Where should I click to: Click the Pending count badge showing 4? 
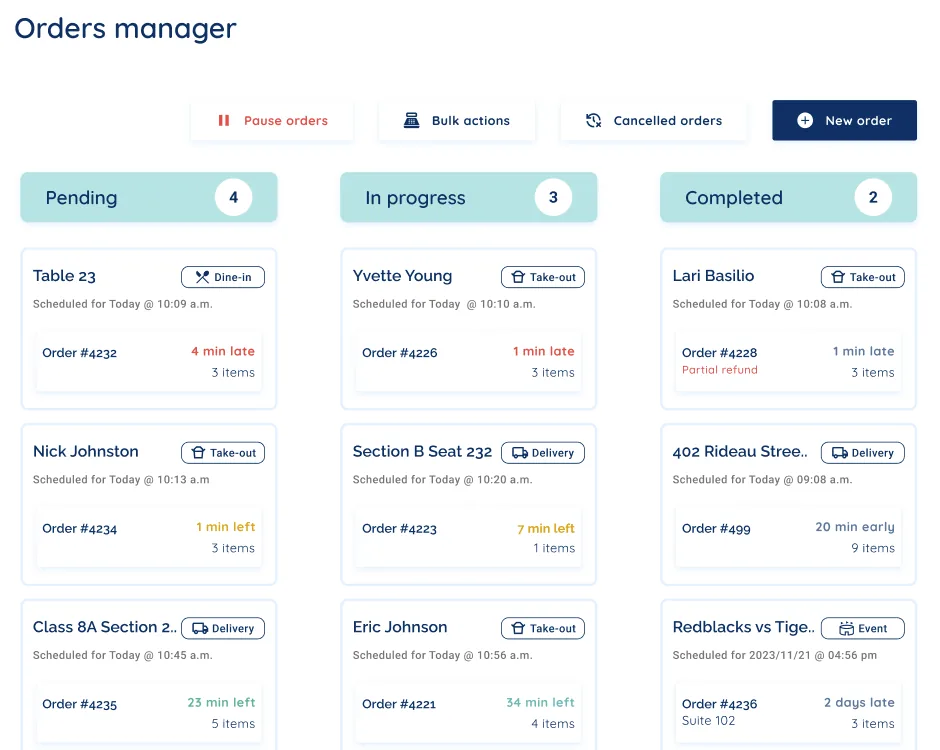coord(234,197)
